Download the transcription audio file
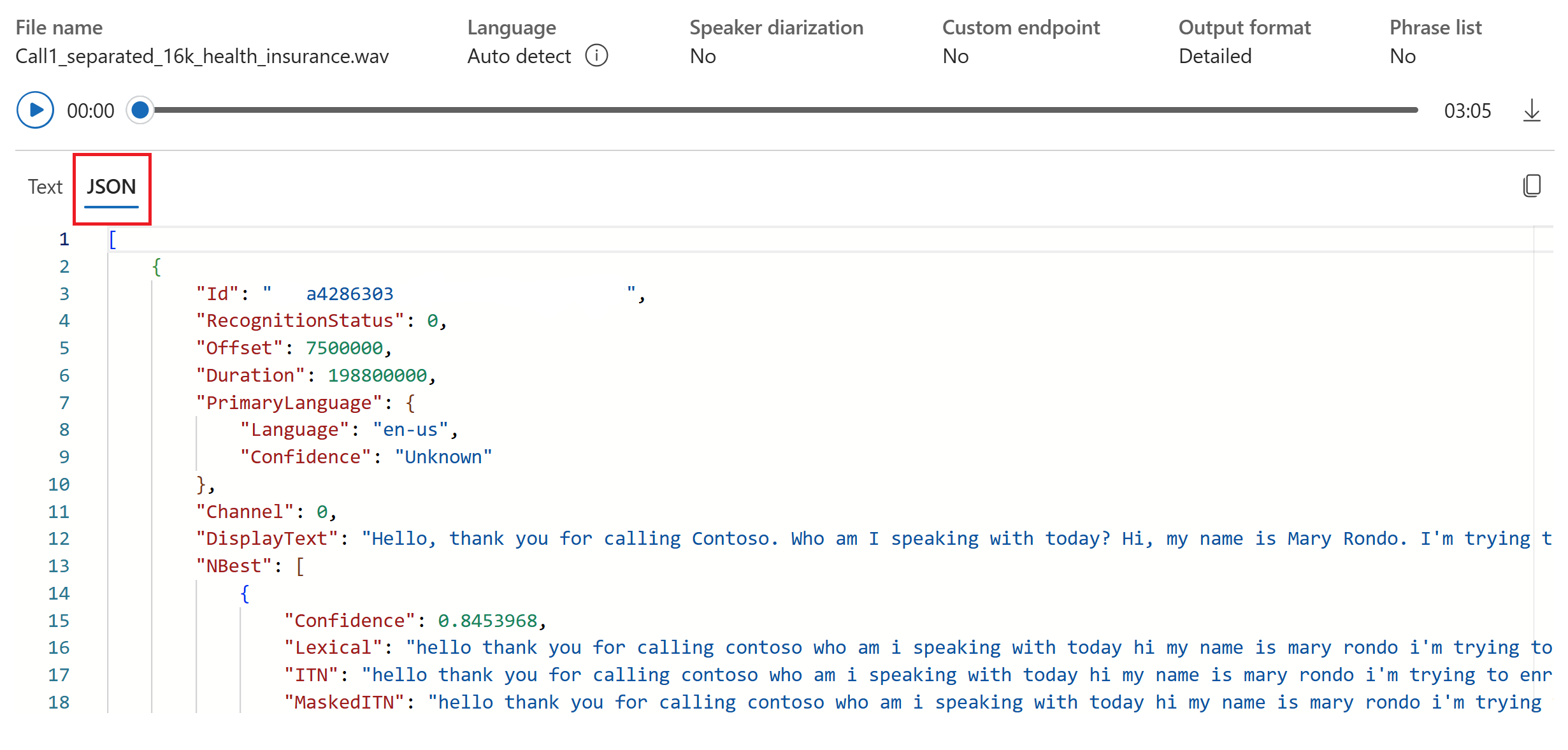The width and height of the screenshot is (1568, 750). tap(1532, 110)
